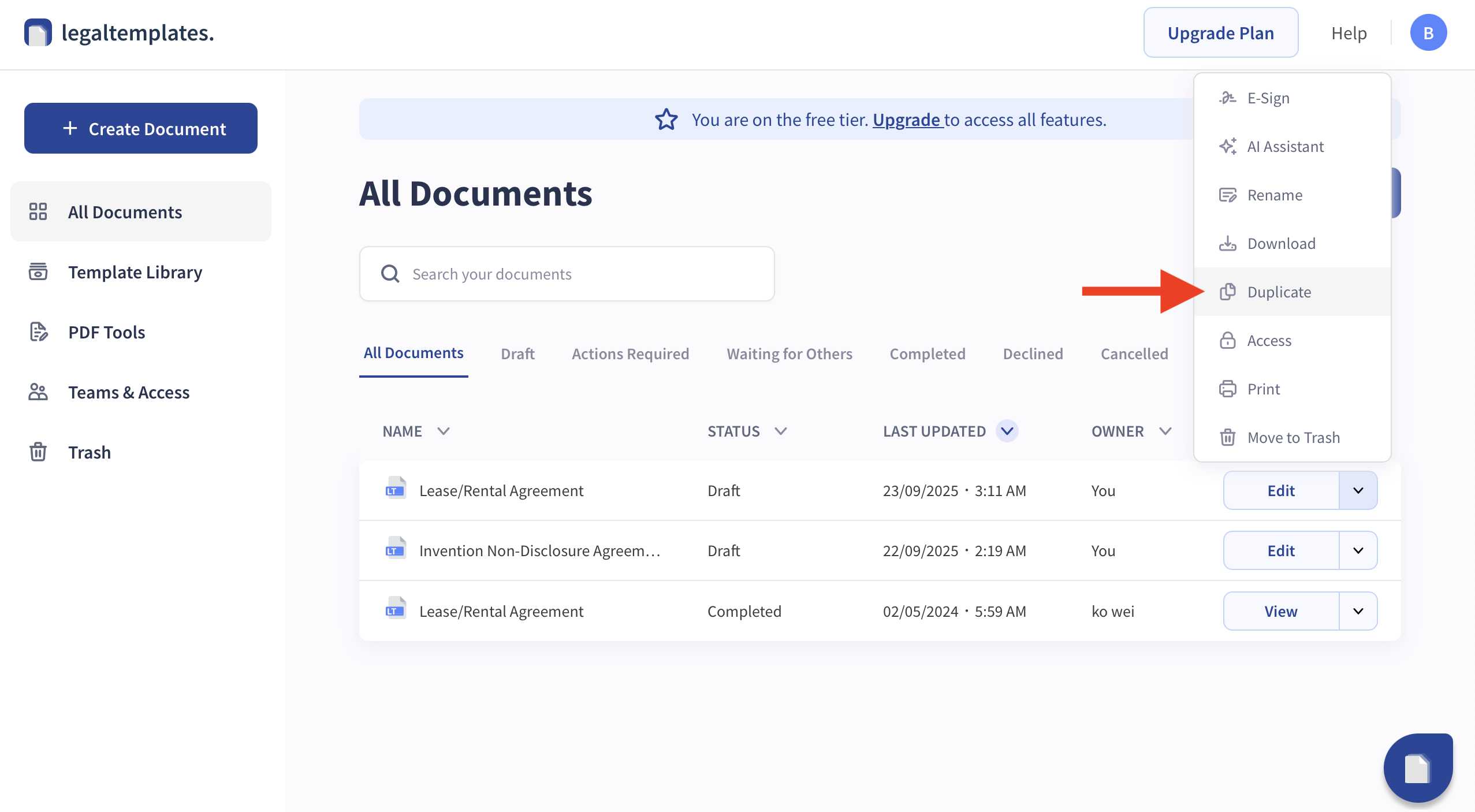
Task: Open the Trash sidebar icon
Action: coord(38,452)
